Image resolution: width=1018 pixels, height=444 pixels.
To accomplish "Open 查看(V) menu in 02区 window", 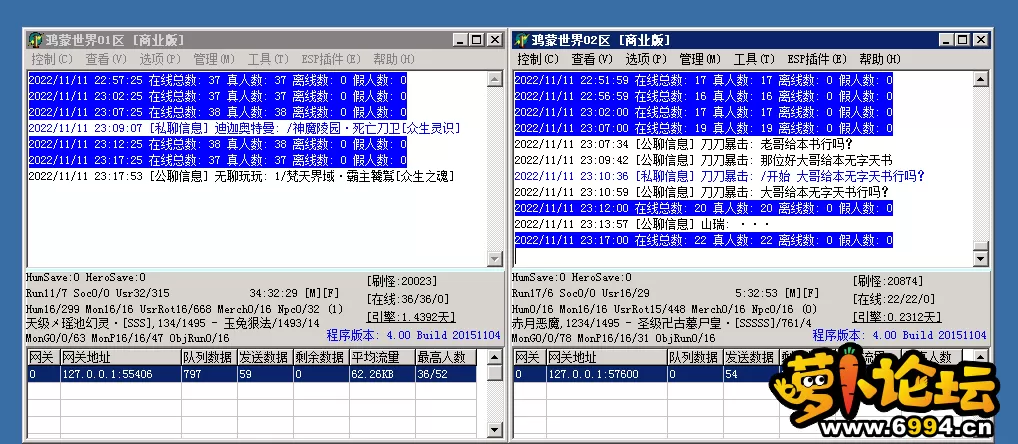I will pyautogui.click(x=592, y=59).
